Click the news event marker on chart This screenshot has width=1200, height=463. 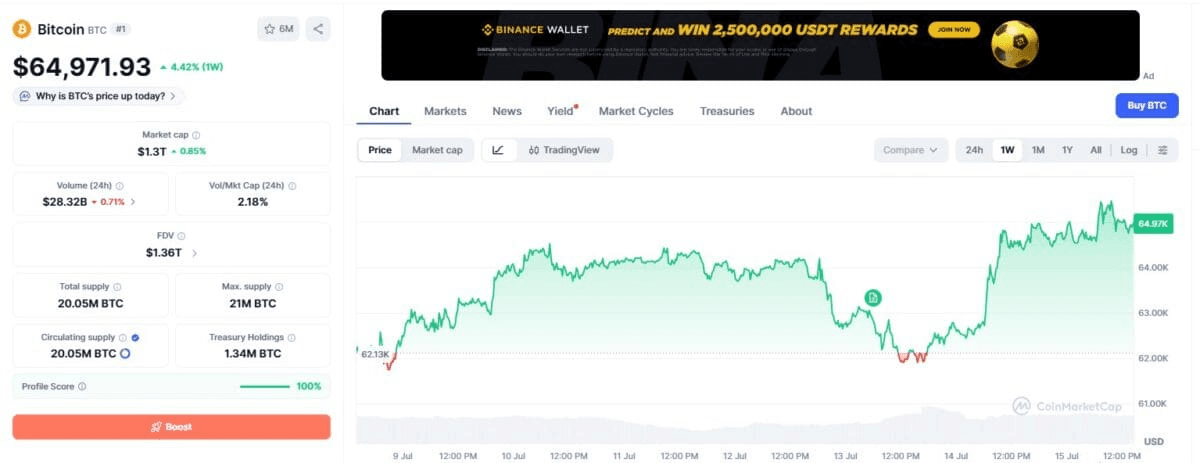(x=873, y=298)
